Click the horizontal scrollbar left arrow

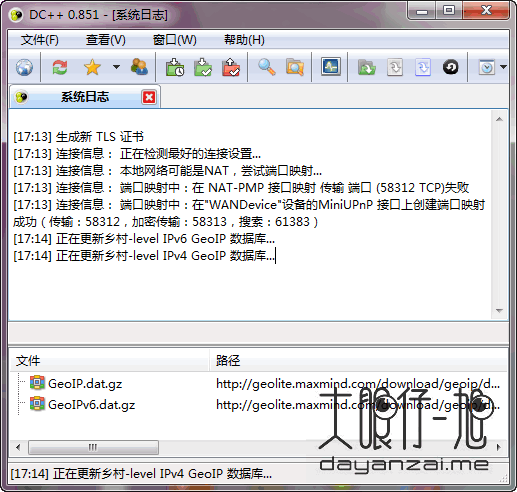pos(18,447)
